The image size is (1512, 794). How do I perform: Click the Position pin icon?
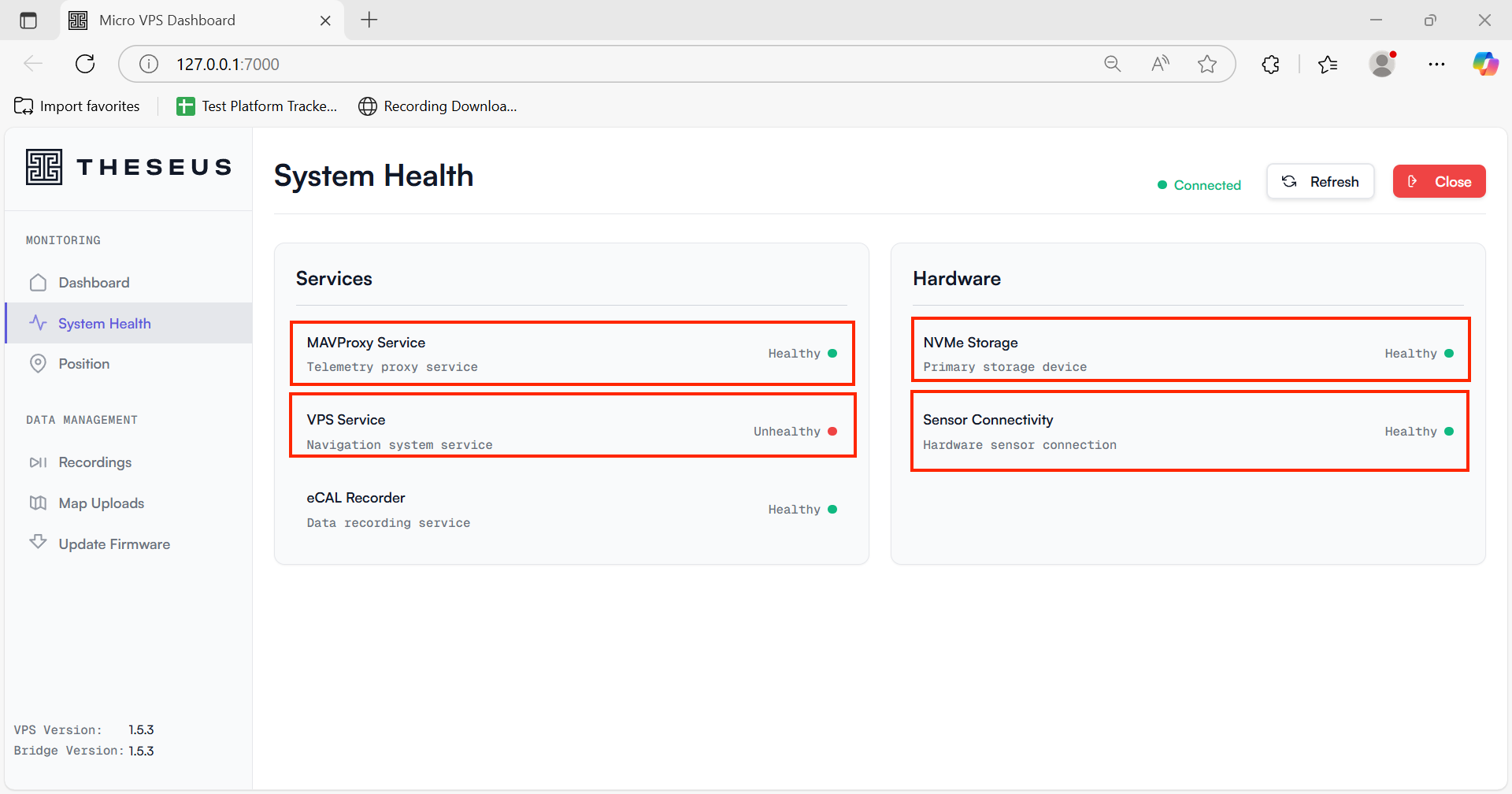(x=38, y=364)
